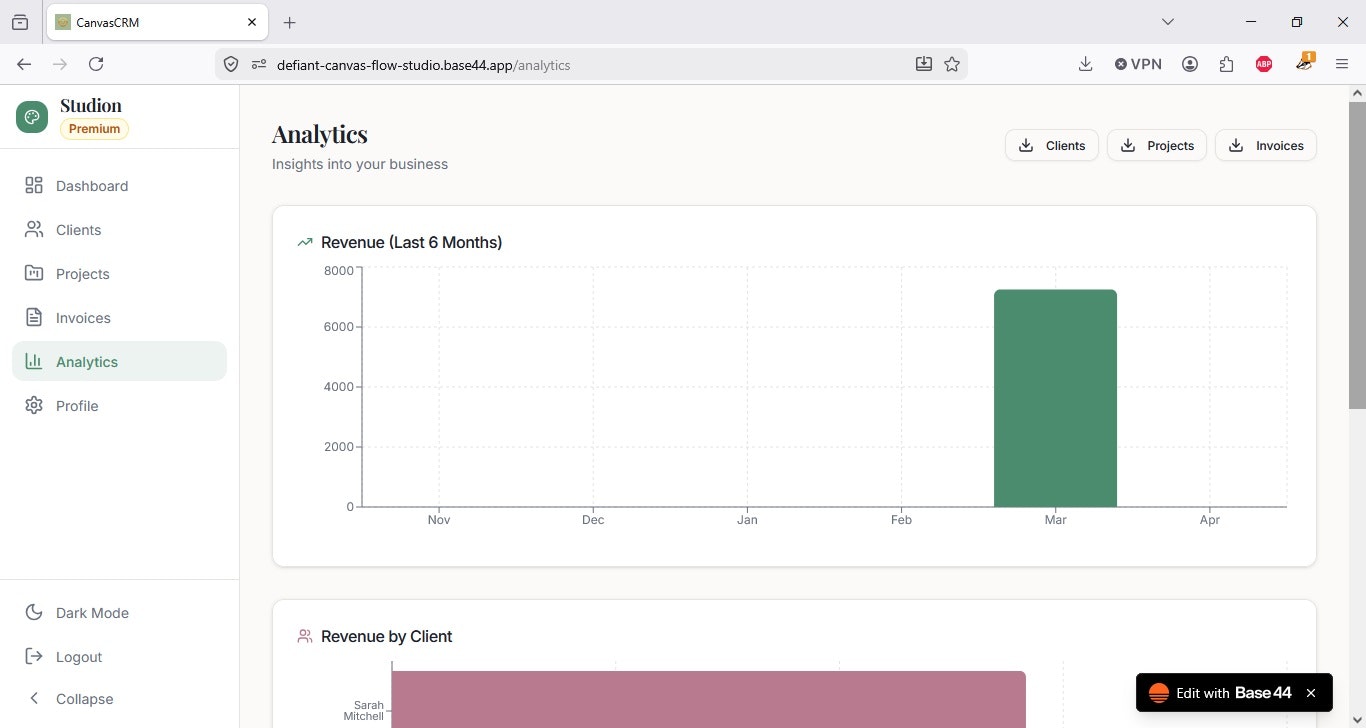Image resolution: width=1366 pixels, height=728 pixels.
Task: Click the browser forward arrow
Action: click(x=60, y=64)
